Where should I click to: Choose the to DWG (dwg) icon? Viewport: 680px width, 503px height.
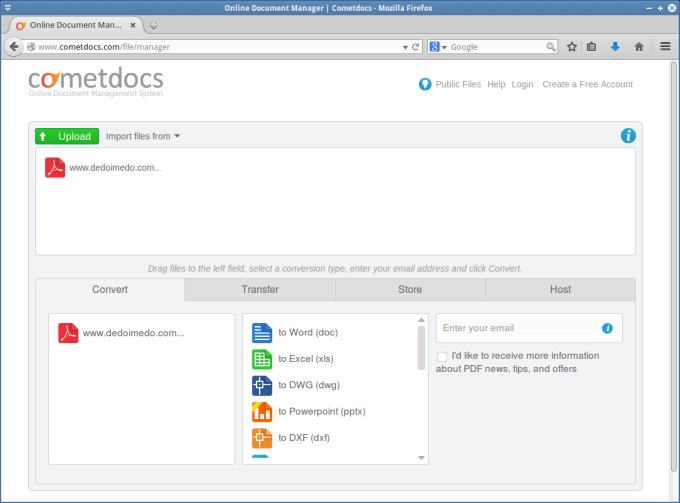click(x=262, y=385)
